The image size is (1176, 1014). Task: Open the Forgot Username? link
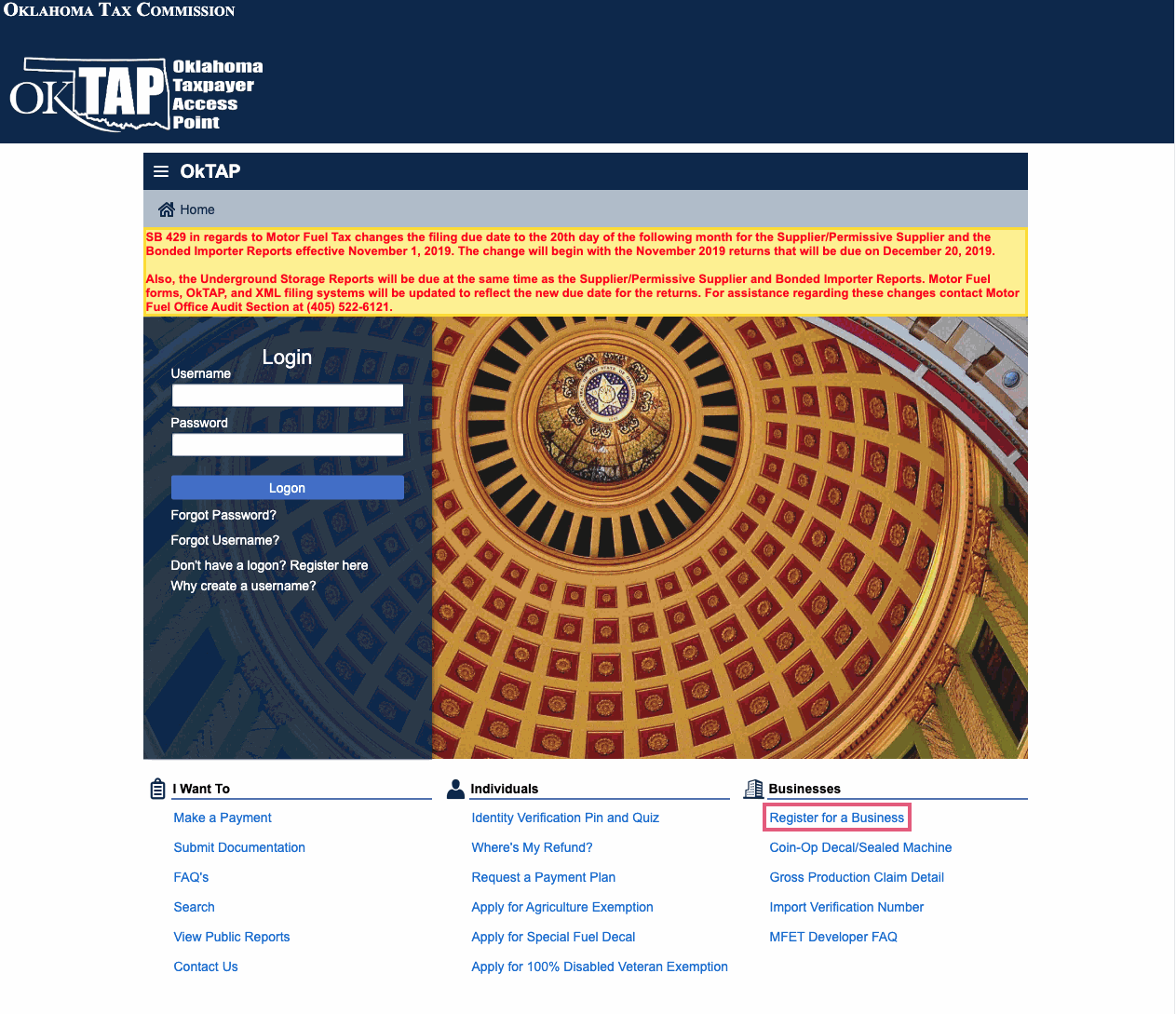pyautogui.click(x=225, y=540)
